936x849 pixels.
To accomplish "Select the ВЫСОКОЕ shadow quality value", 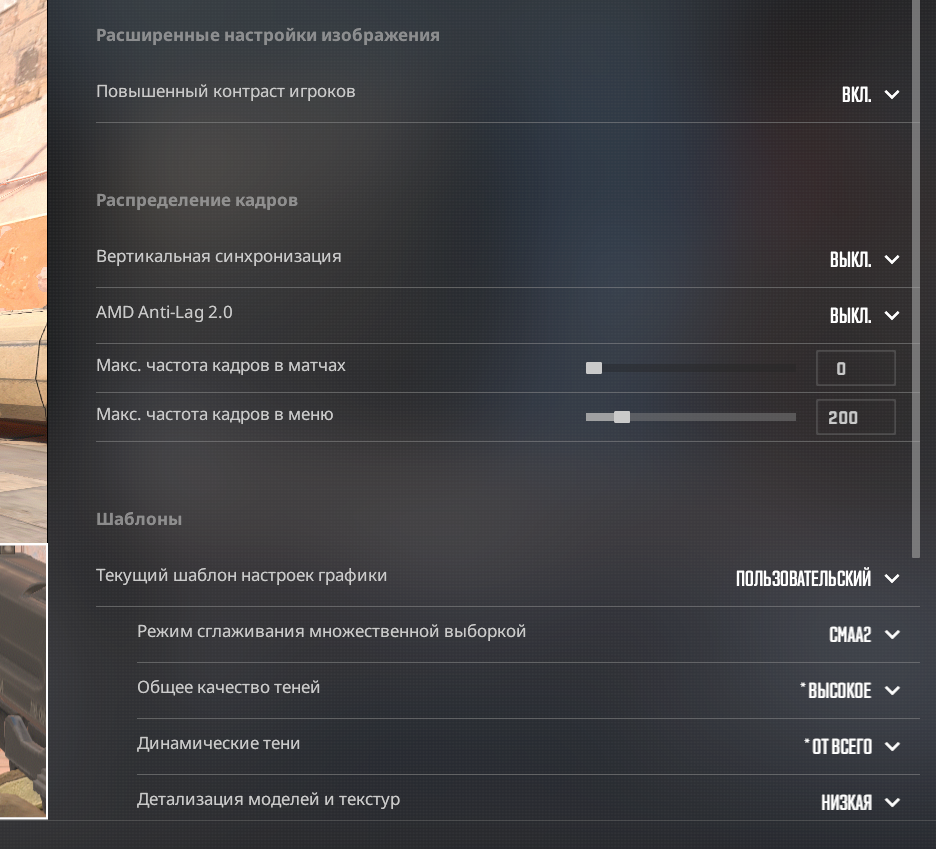I will tap(836, 690).
